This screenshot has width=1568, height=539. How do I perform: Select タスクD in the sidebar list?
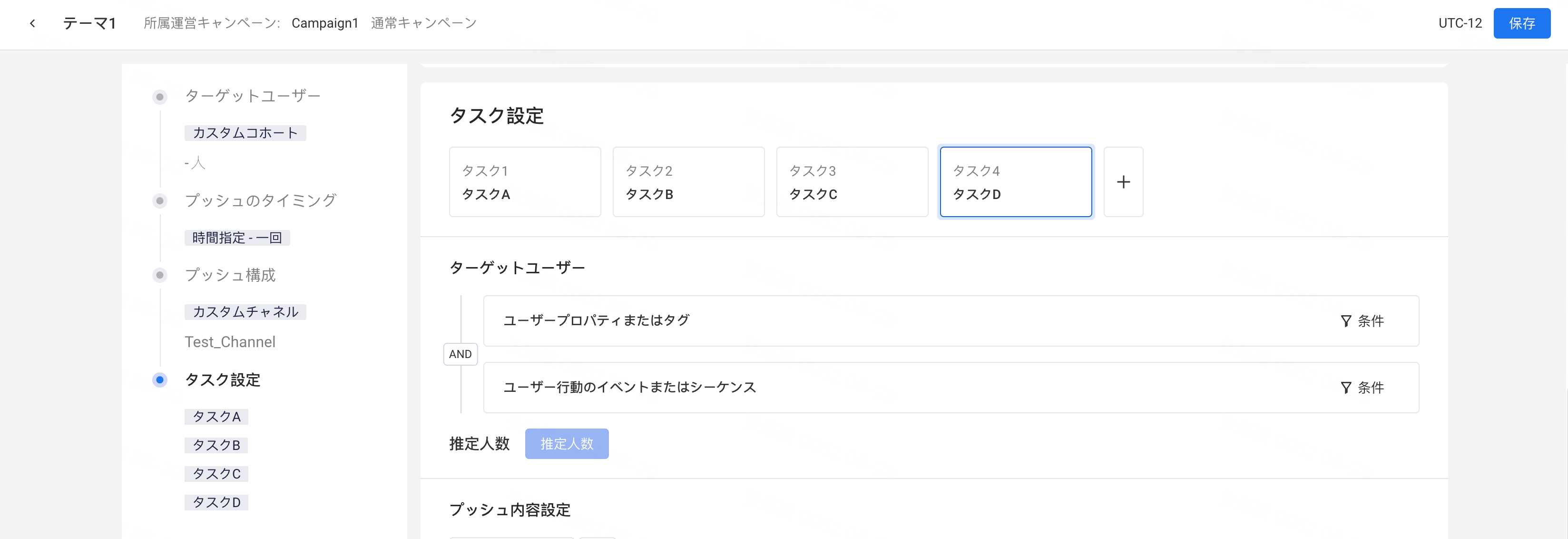(217, 502)
